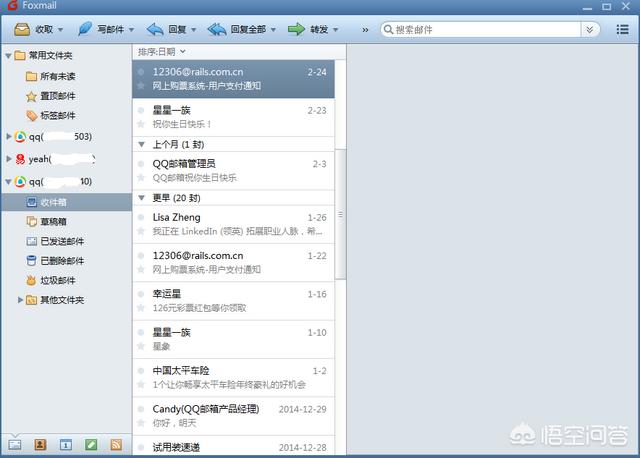Click the search magnifier icon
Viewport: 640px width, 458px height.
(388, 29)
